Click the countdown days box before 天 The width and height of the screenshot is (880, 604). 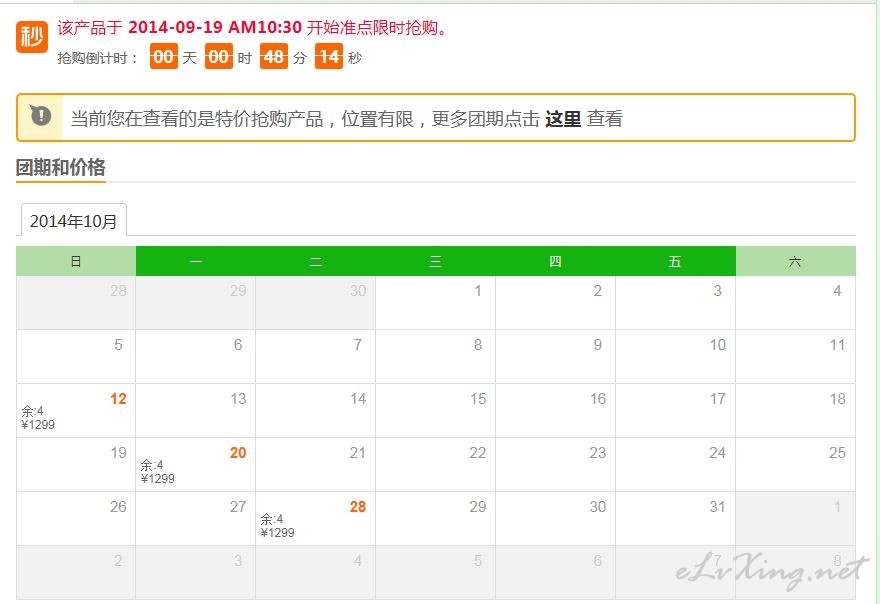click(x=164, y=57)
